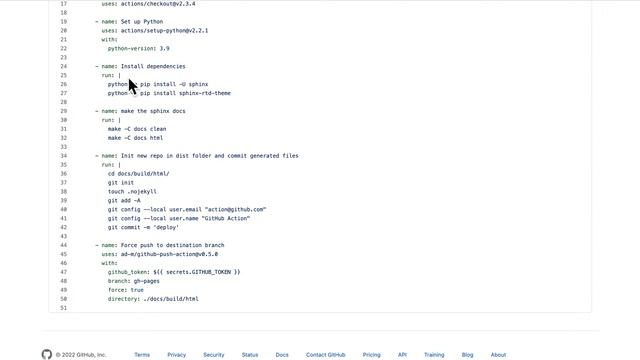This screenshot has height=360, width=640.
Task: Select line number 22
Action: [x=64, y=49]
